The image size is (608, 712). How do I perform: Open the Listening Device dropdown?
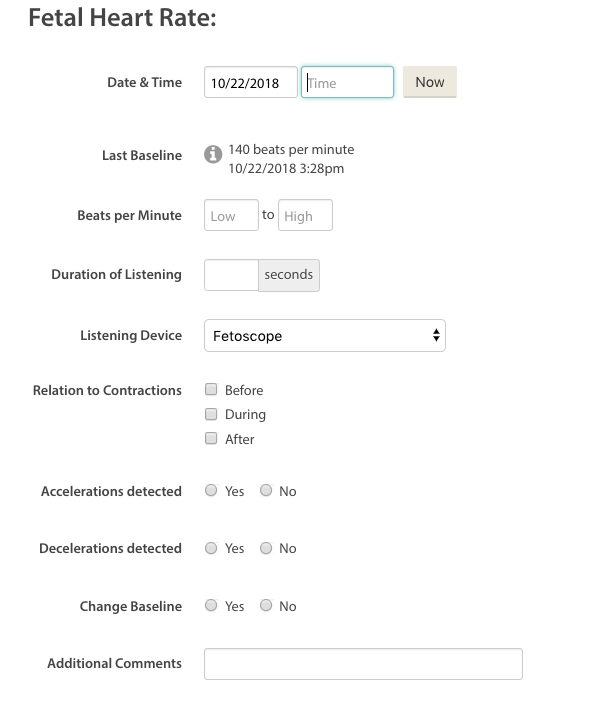click(325, 336)
